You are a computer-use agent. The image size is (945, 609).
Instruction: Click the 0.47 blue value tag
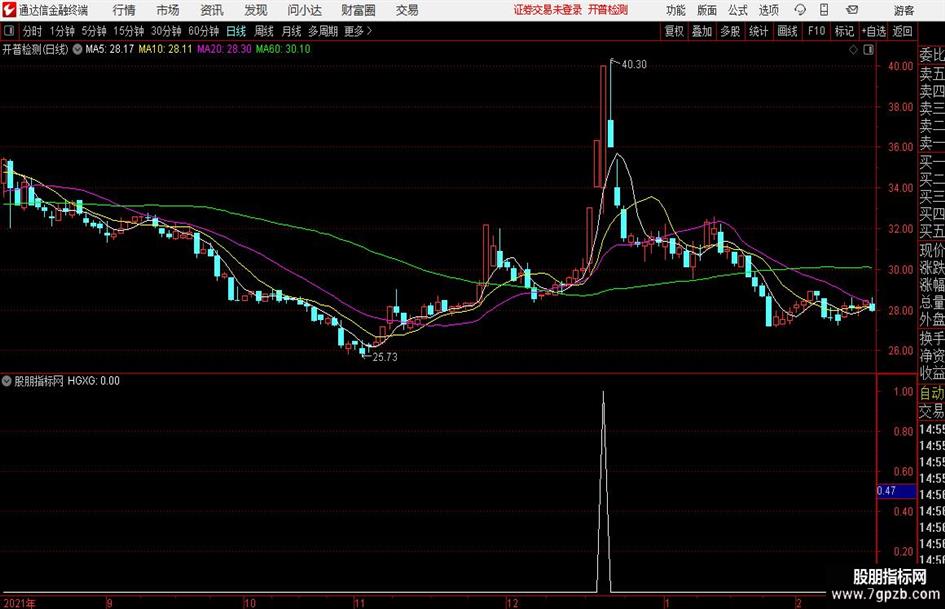pos(896,491)
